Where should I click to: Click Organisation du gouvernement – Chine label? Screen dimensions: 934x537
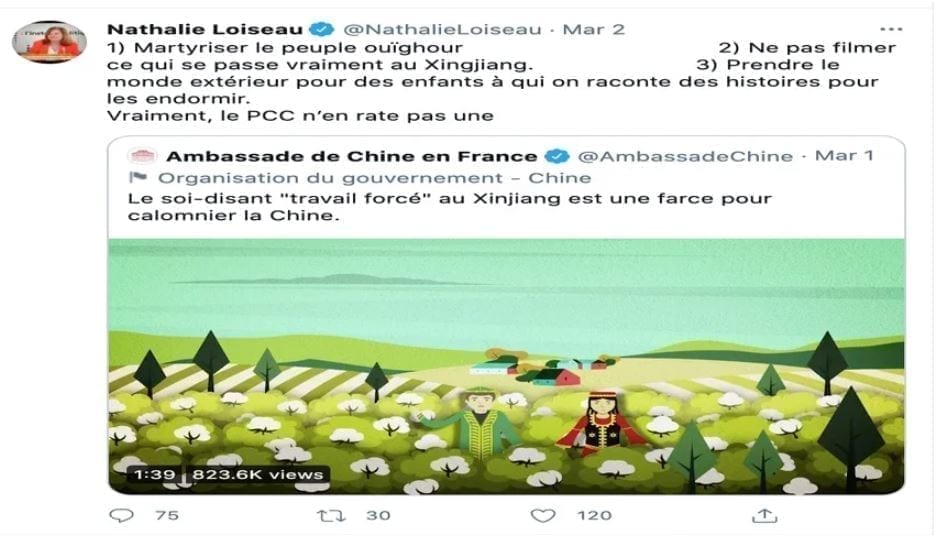[375, 178]
